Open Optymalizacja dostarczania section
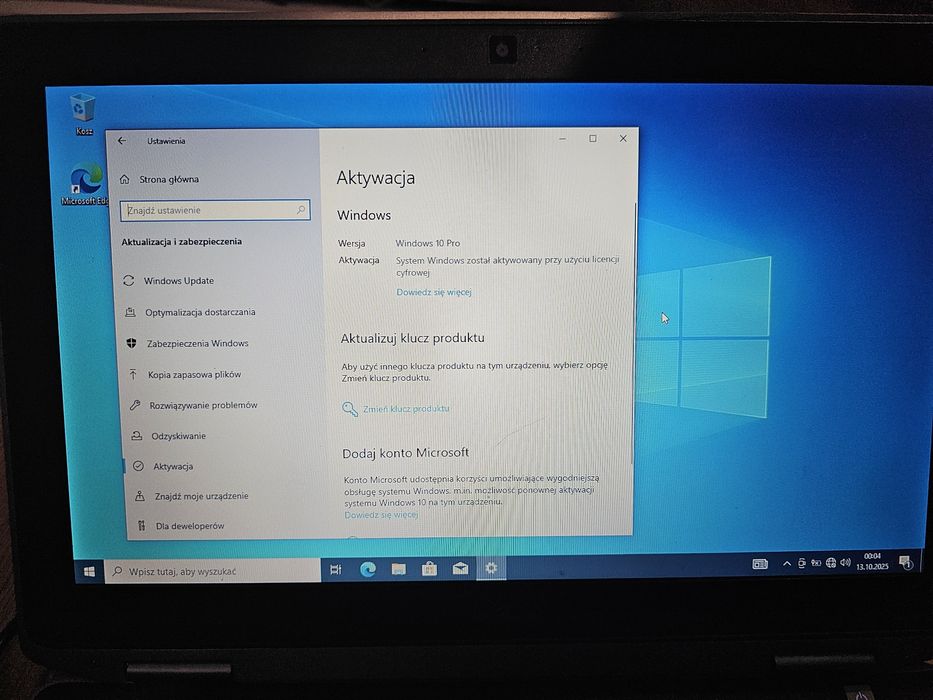The height and width of the screenshot is (700, 933). (x=190, y=312)
